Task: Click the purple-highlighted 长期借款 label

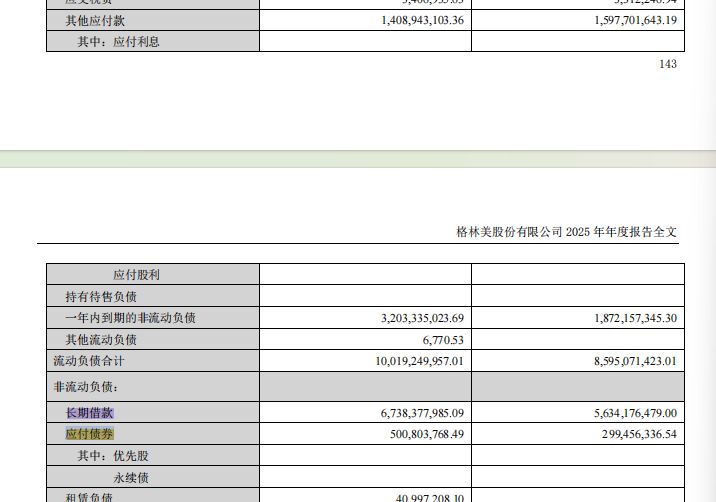Action: [89, 413]
